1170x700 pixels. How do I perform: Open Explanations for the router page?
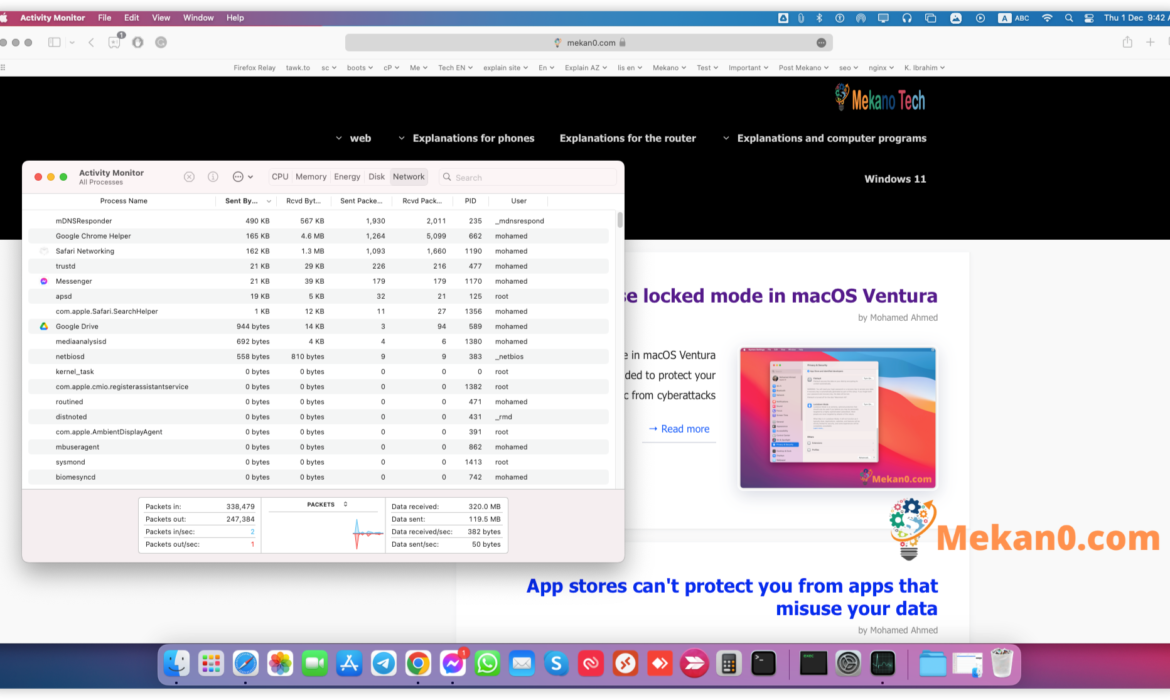tap(628, 138)
